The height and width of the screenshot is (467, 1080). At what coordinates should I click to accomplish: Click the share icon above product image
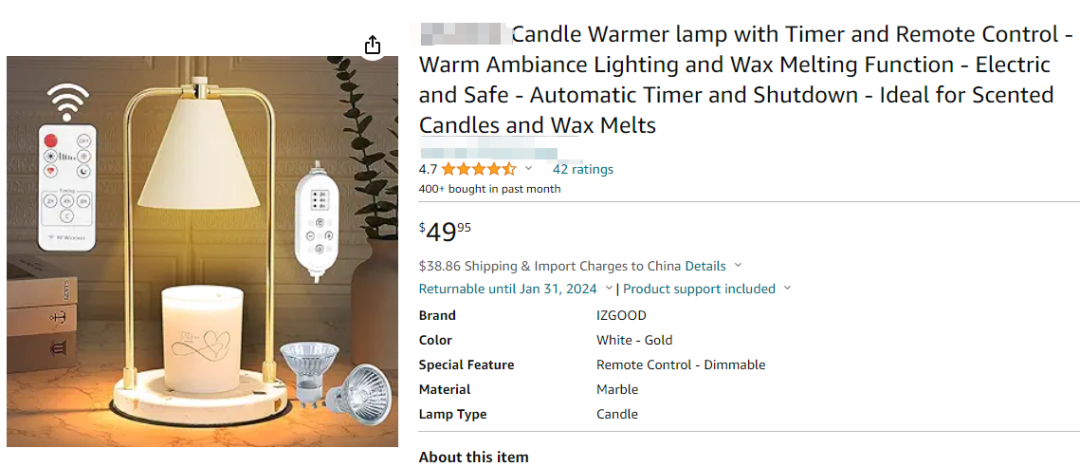pos(373,45)
